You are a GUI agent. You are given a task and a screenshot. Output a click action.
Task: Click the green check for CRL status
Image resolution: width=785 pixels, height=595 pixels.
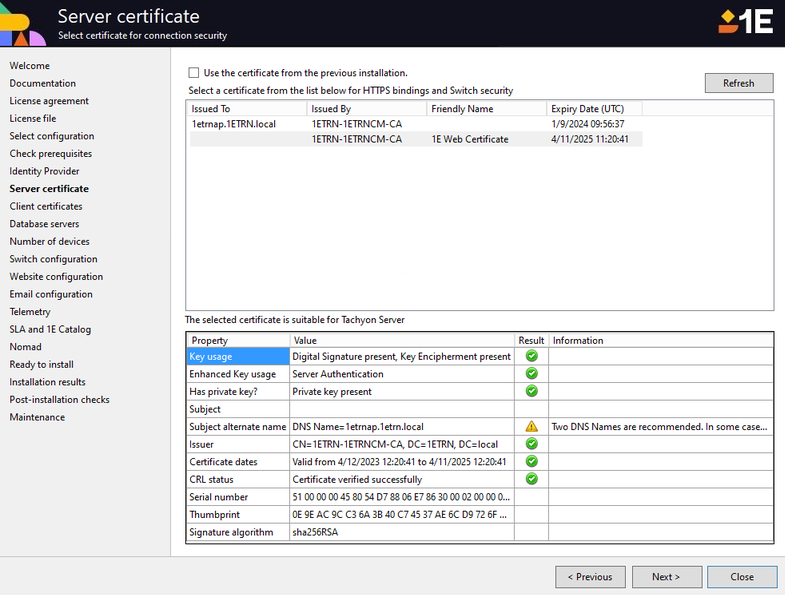click(x=531, y=479)
